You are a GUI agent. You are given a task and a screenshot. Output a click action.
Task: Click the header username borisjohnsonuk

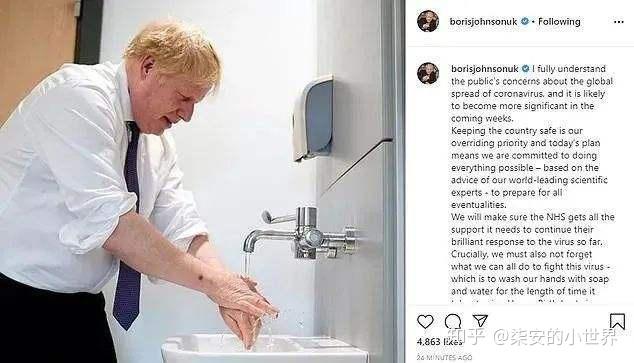pos(483,22)
